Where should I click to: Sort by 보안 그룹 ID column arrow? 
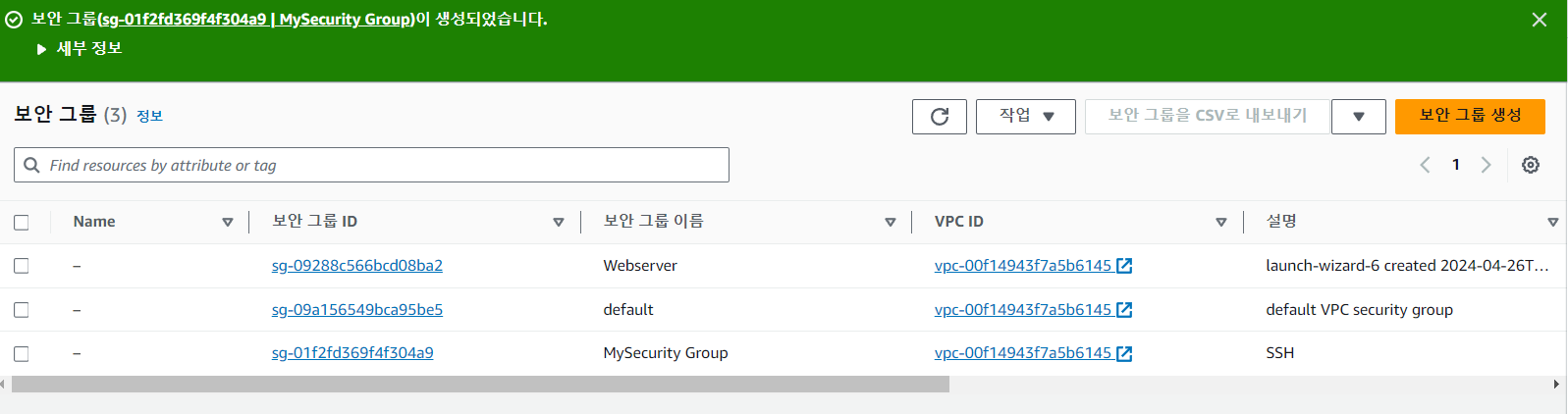pyautogui.click(x=559, y=223)
